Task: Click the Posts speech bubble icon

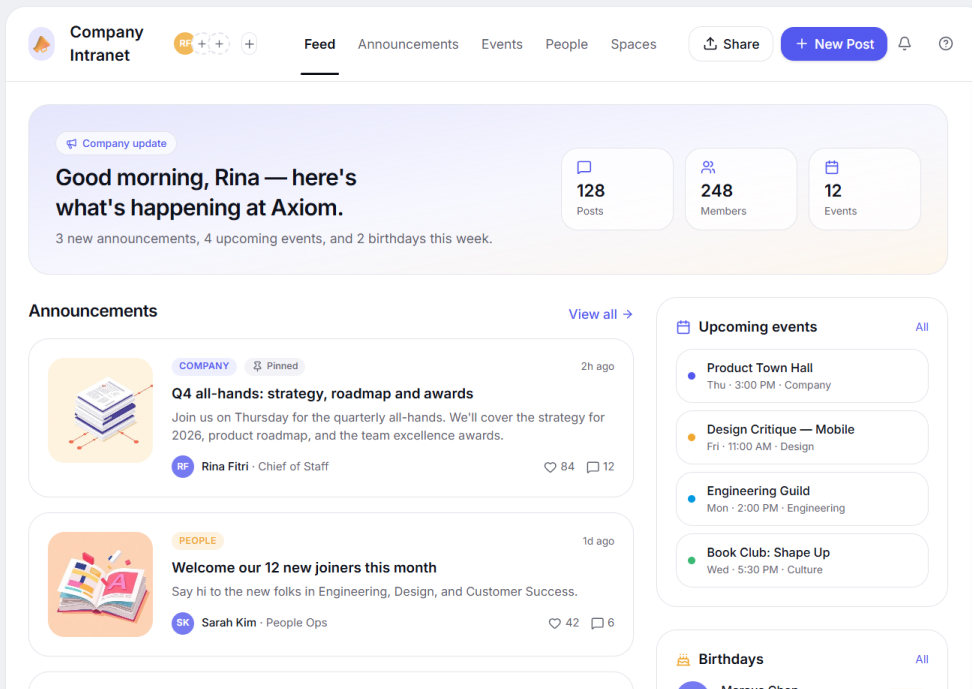Action: tap(584, 167)
